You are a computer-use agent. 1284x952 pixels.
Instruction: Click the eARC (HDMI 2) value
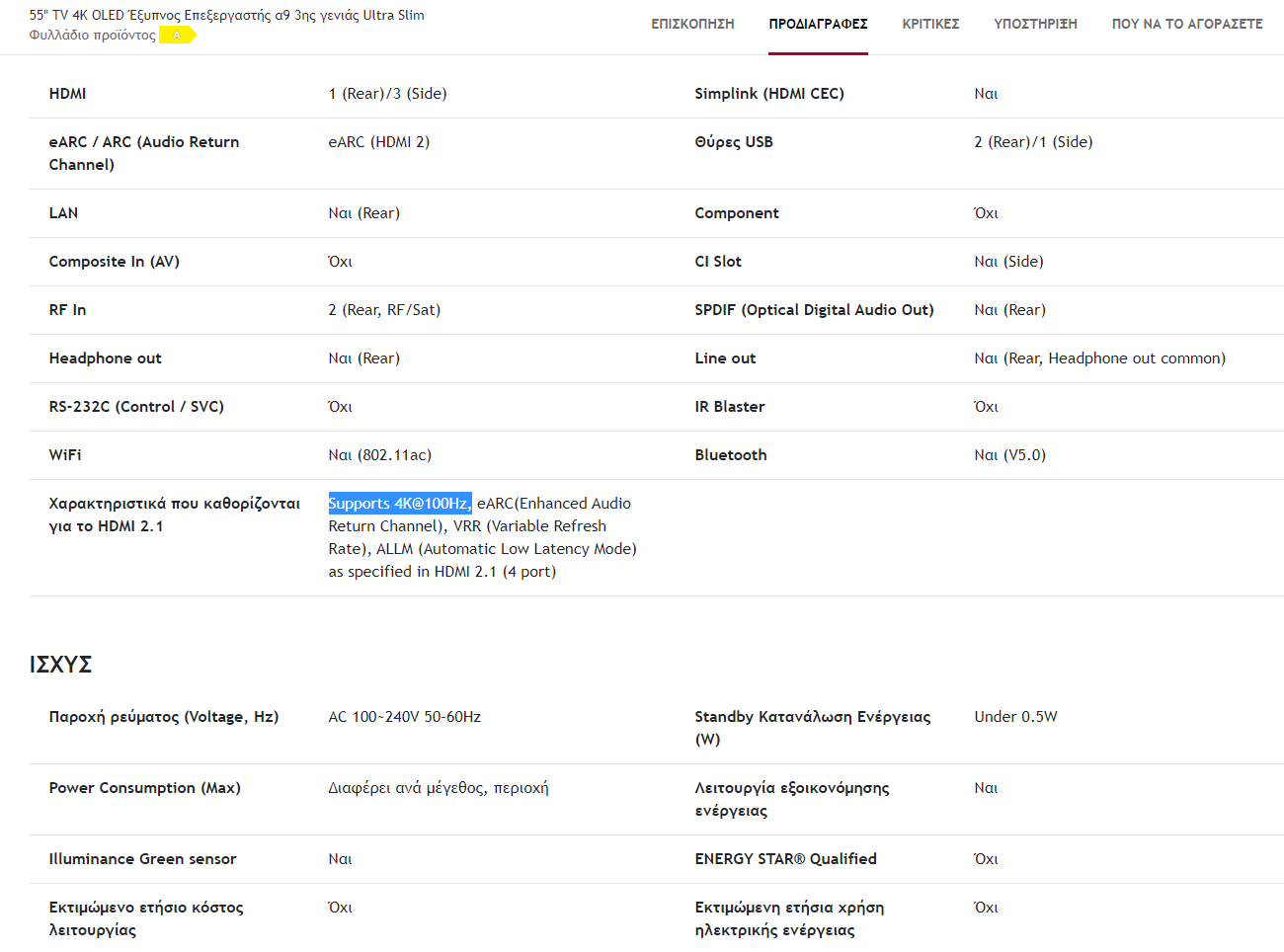[x=378, y=142]
